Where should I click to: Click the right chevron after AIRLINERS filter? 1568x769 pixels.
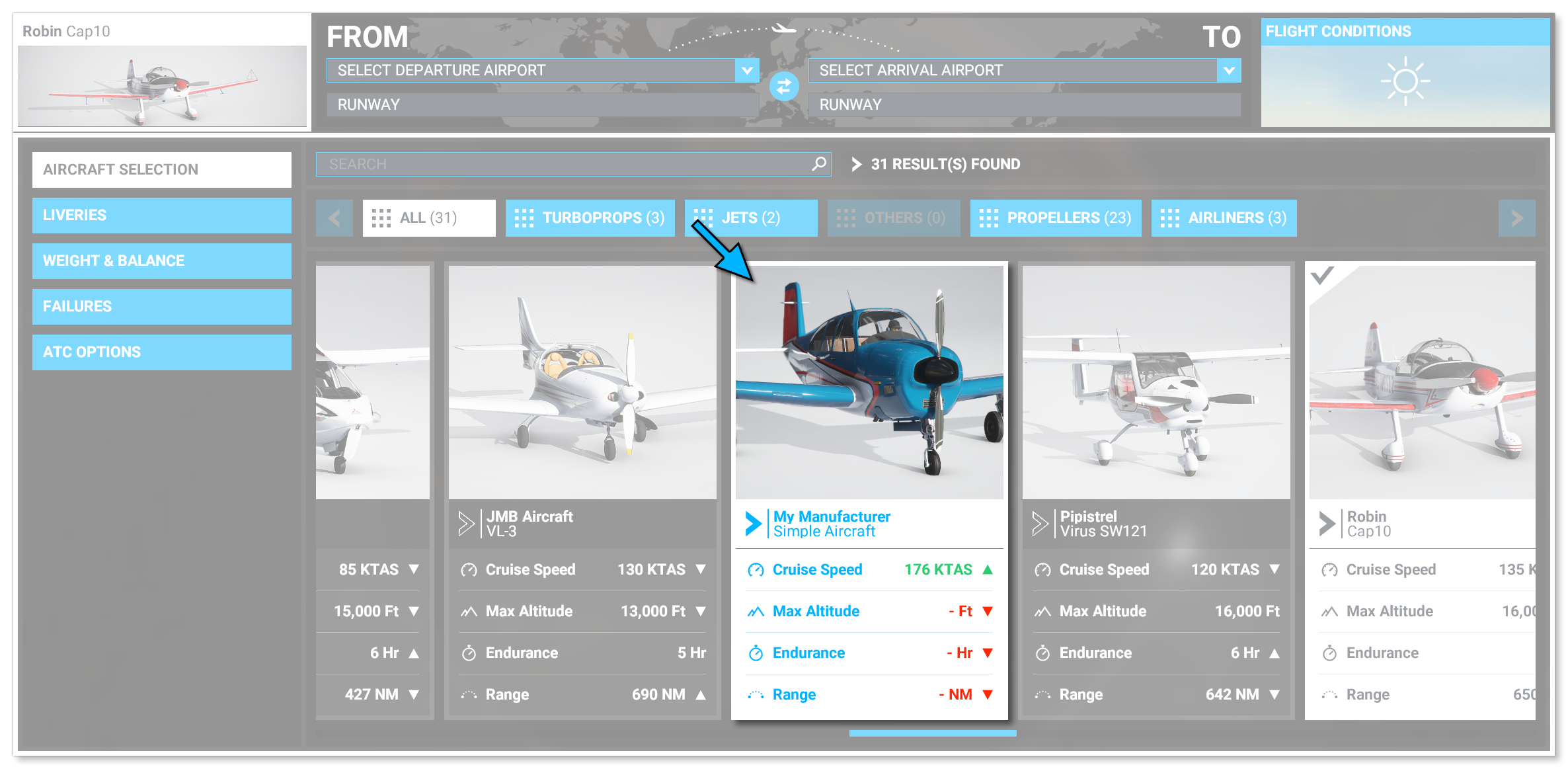point(1517,218)
